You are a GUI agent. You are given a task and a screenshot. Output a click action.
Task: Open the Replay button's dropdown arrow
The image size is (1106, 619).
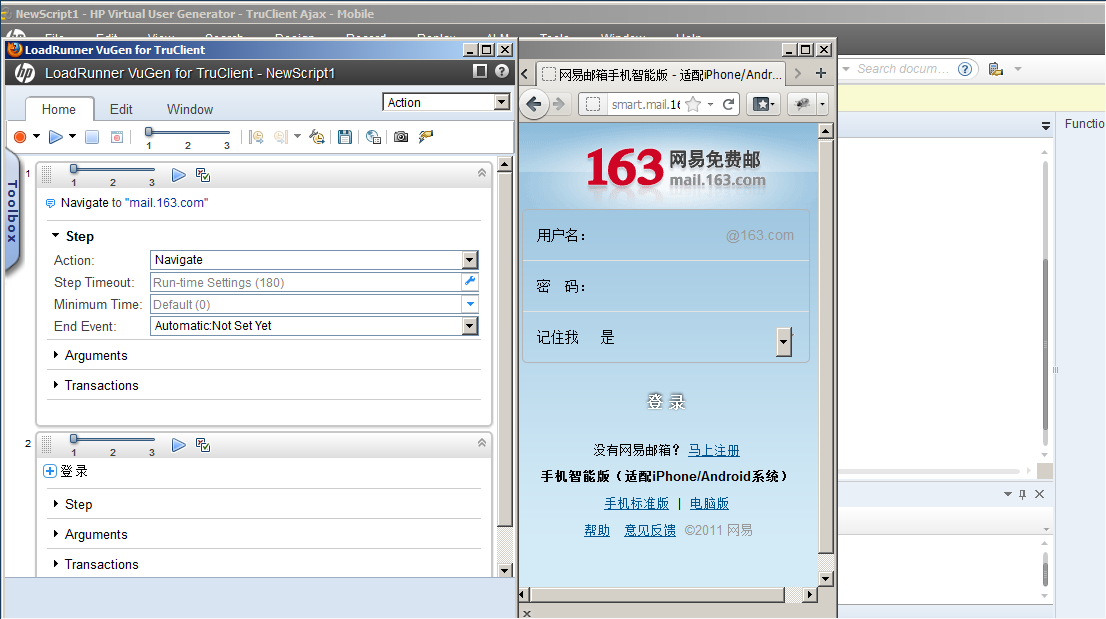pos(72,137)
